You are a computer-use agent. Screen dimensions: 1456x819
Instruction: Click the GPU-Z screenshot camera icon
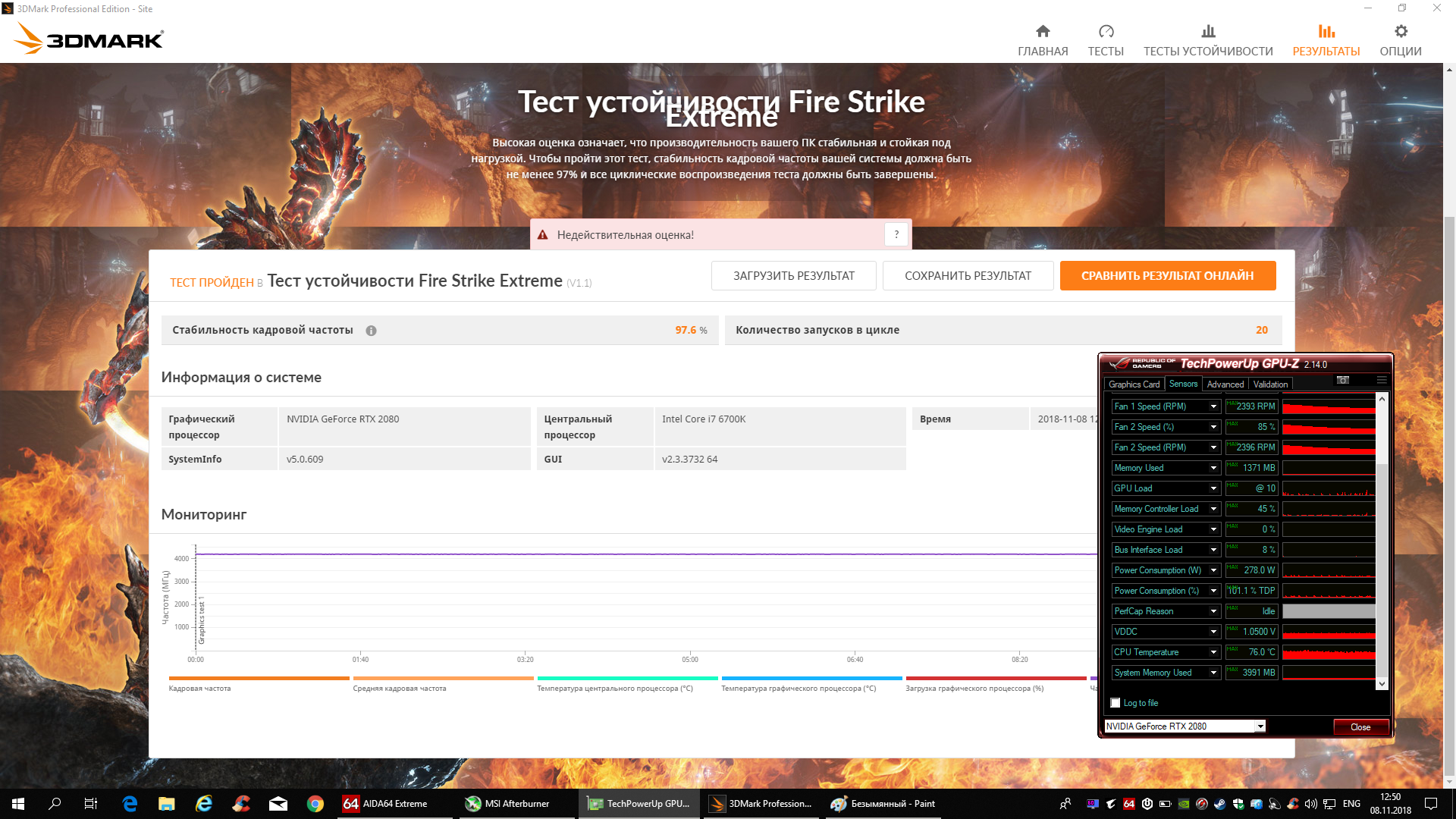1343,380
